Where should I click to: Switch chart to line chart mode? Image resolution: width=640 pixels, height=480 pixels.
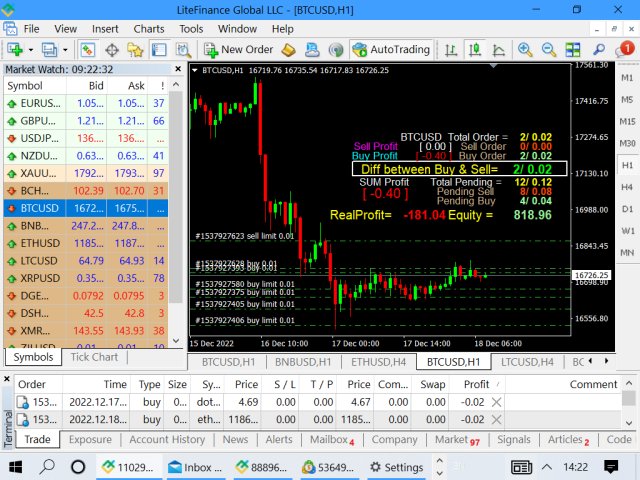coord(498,50)
